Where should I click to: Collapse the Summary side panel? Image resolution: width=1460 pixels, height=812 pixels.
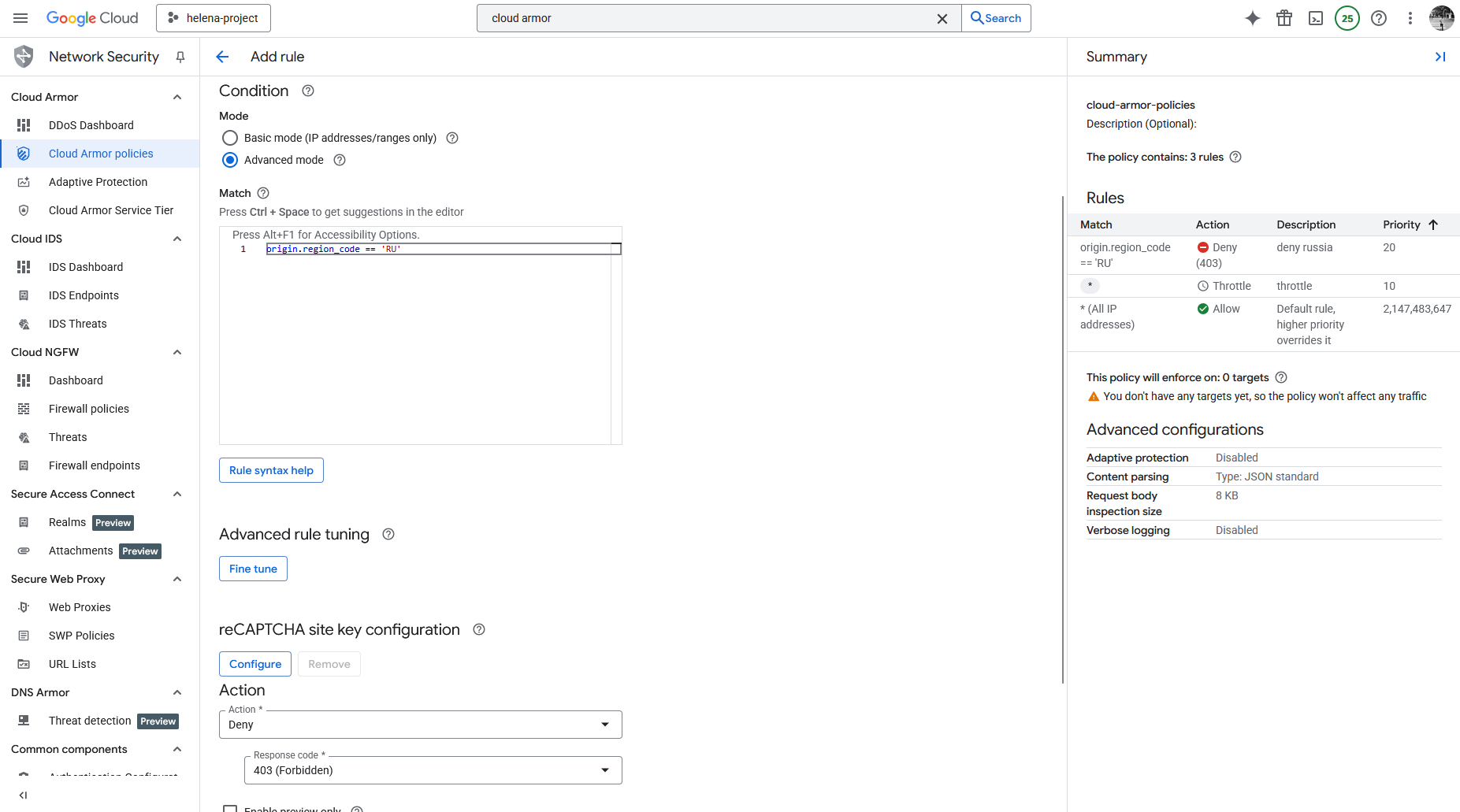coord(1440,57)
